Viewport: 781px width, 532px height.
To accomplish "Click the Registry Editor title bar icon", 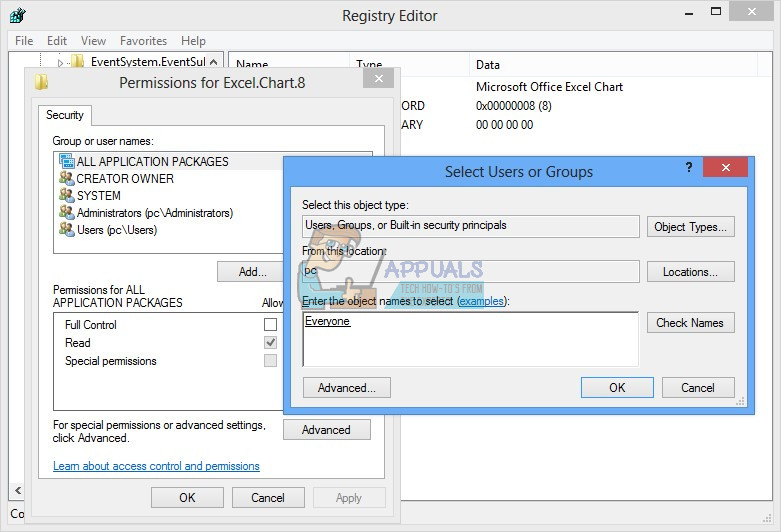I will pos(16,15).
